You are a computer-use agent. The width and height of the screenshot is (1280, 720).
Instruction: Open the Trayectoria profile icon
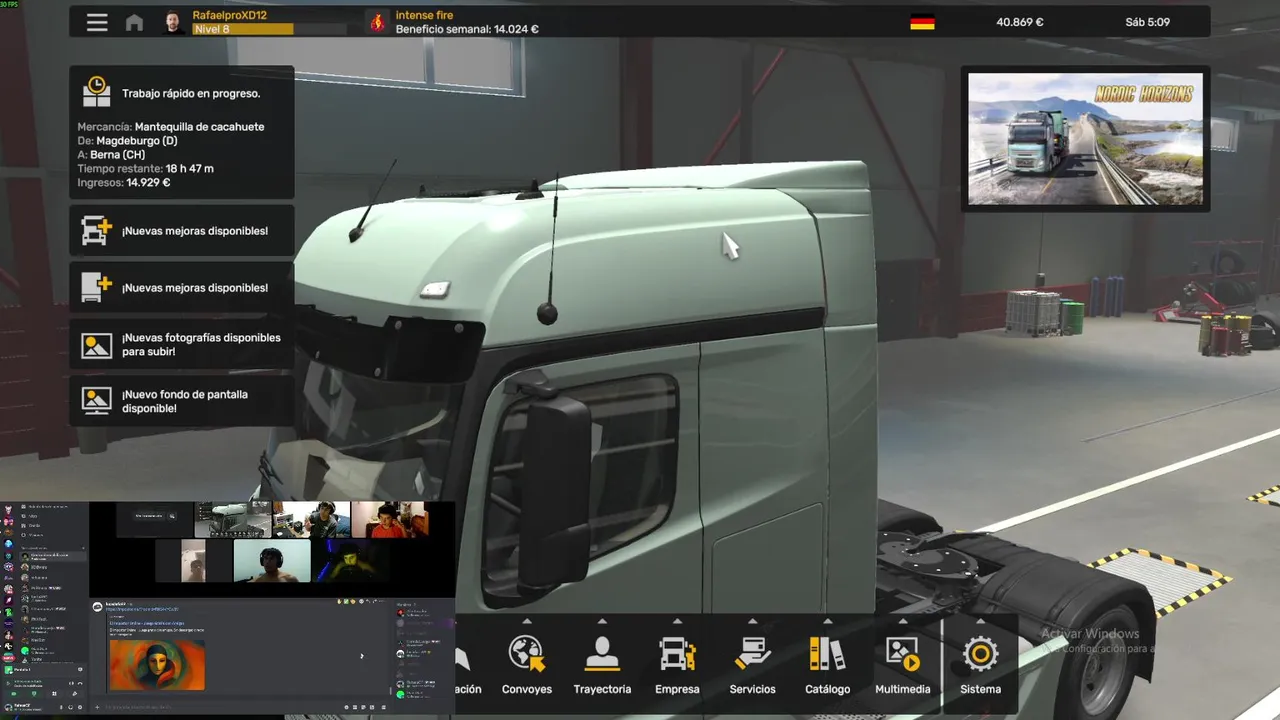point(602,654)
